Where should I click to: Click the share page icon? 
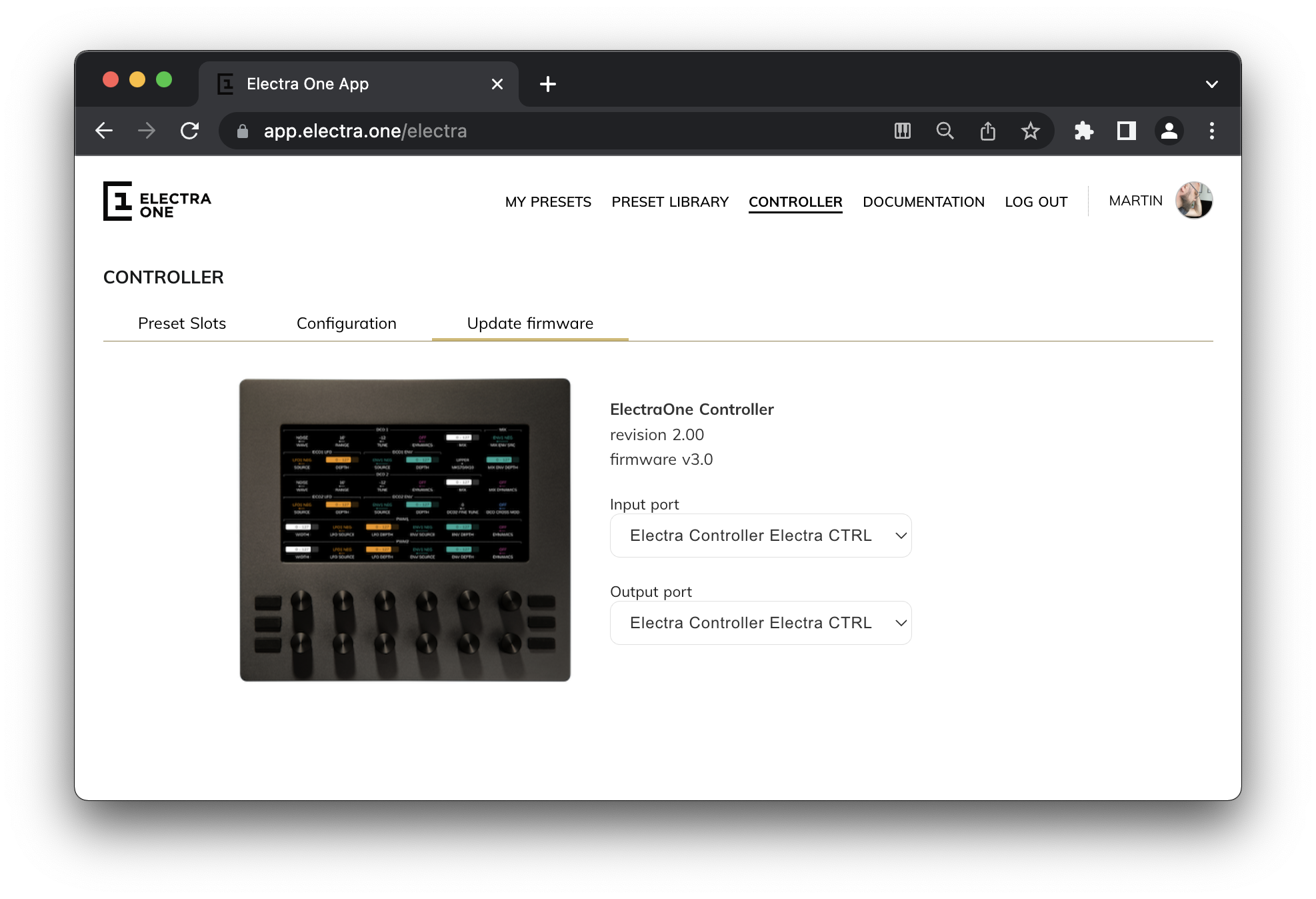tap(987, 131)
